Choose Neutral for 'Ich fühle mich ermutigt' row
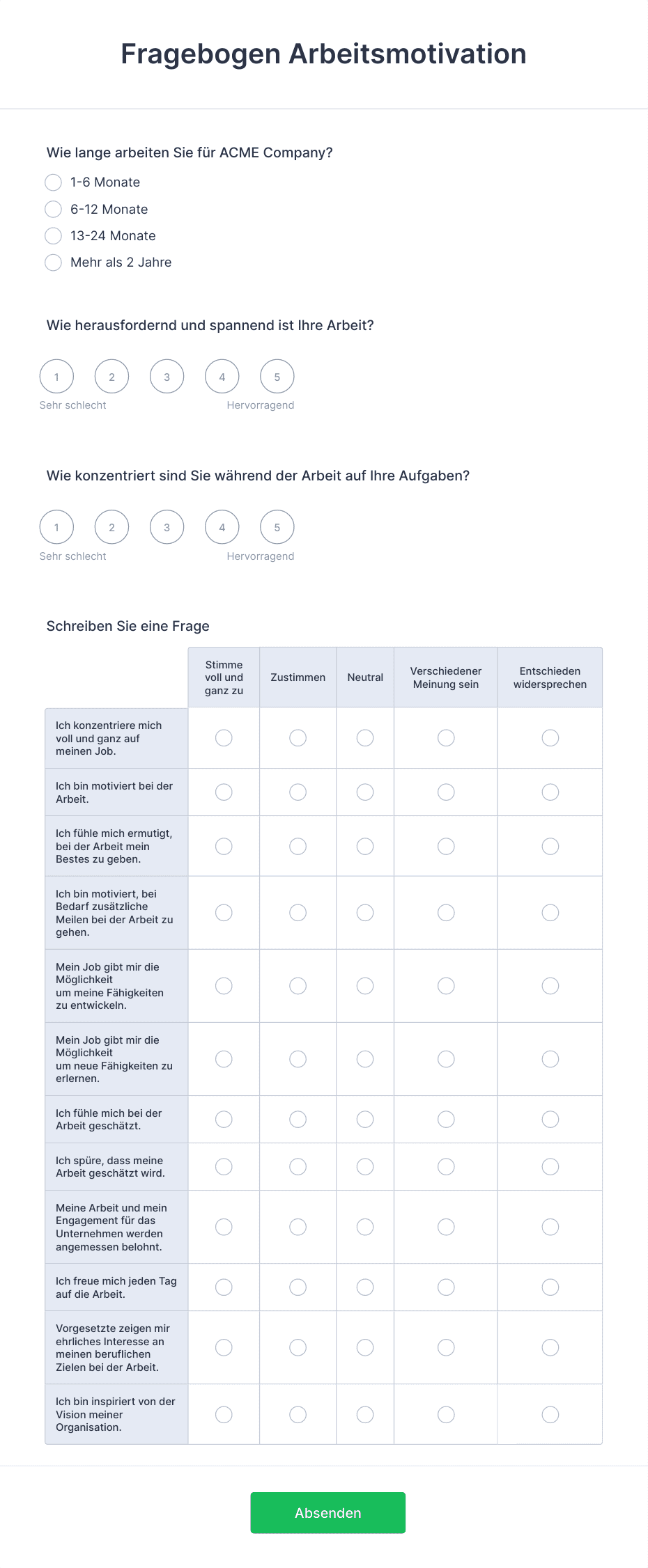648x1568 pixels. [365, 847]
